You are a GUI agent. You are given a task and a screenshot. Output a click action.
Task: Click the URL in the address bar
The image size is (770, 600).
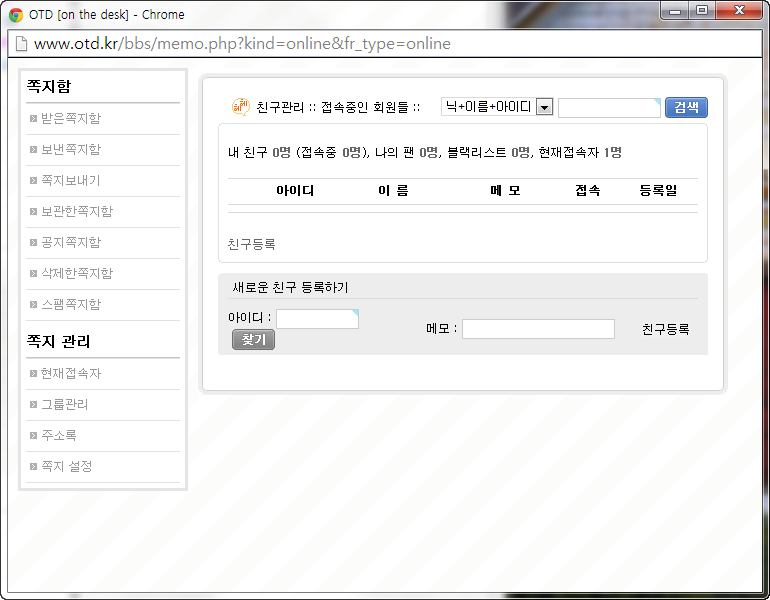coord(242,44)
